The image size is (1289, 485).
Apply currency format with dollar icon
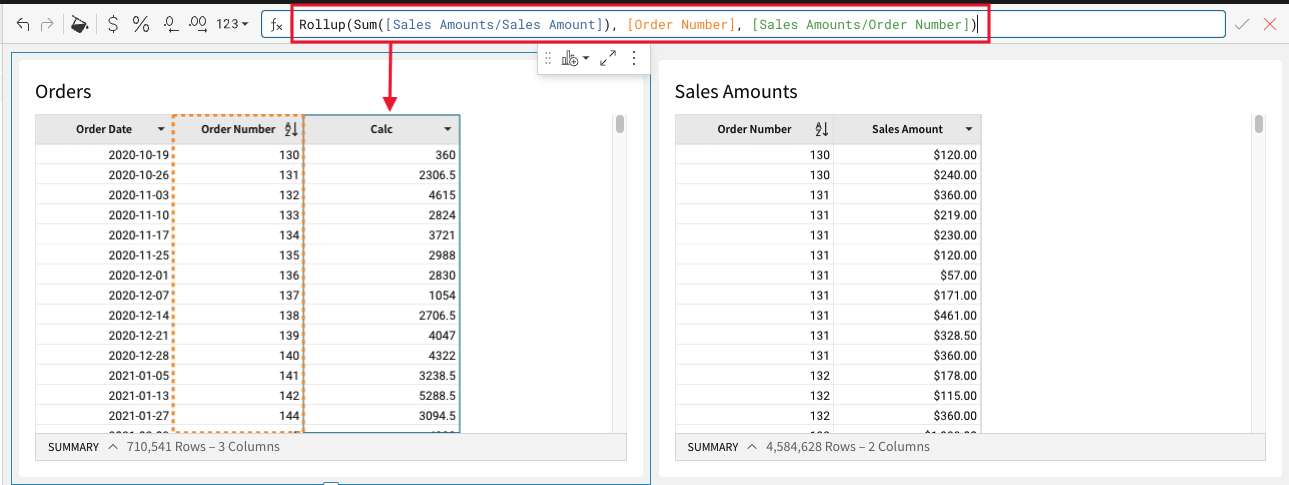[x=113, y=24]
